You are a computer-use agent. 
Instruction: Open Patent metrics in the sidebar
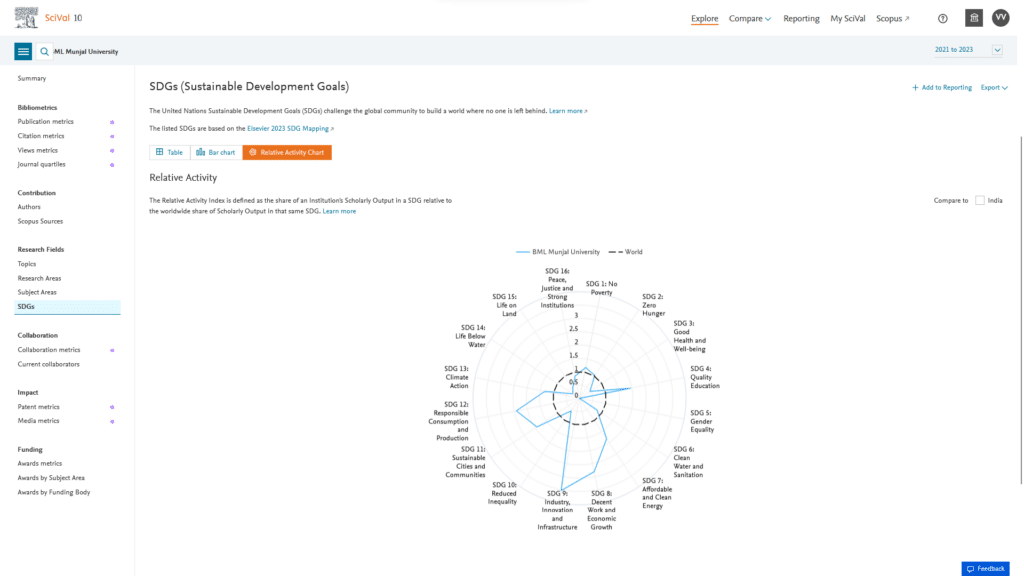(x=39, y=407)
